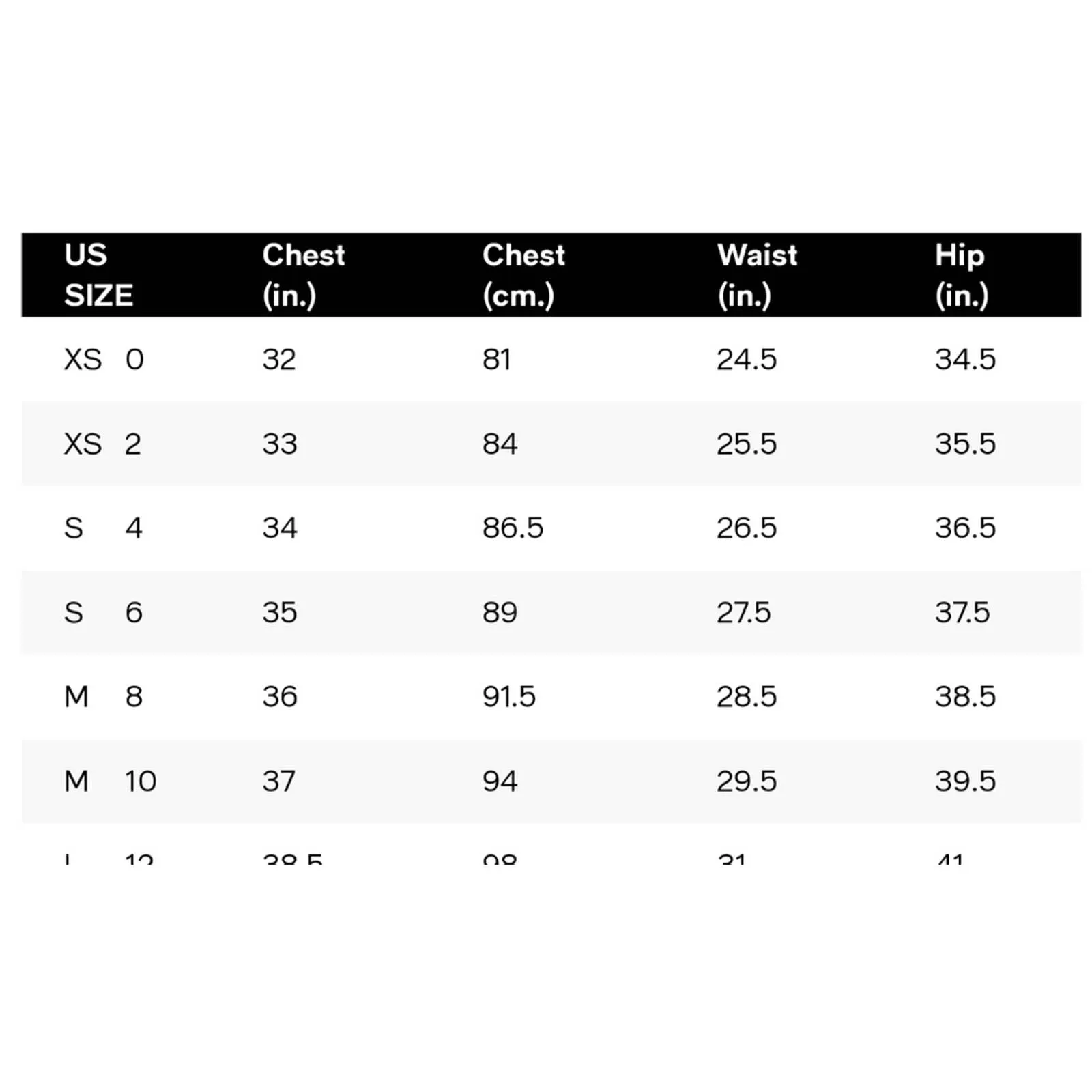Click the waist value 24.5 cell

click(747, 359)
